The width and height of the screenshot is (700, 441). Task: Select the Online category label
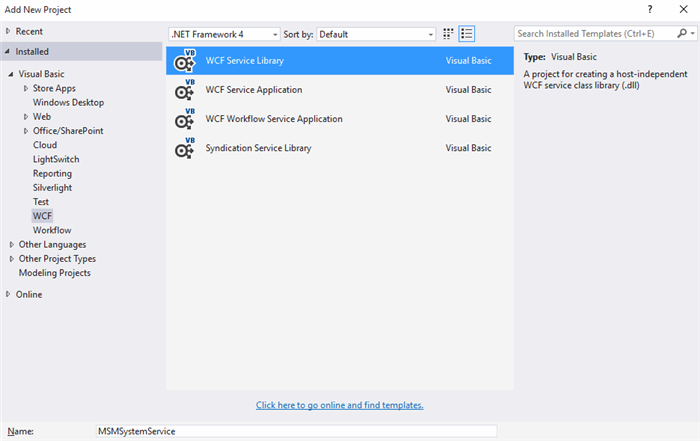click(29, 295)
